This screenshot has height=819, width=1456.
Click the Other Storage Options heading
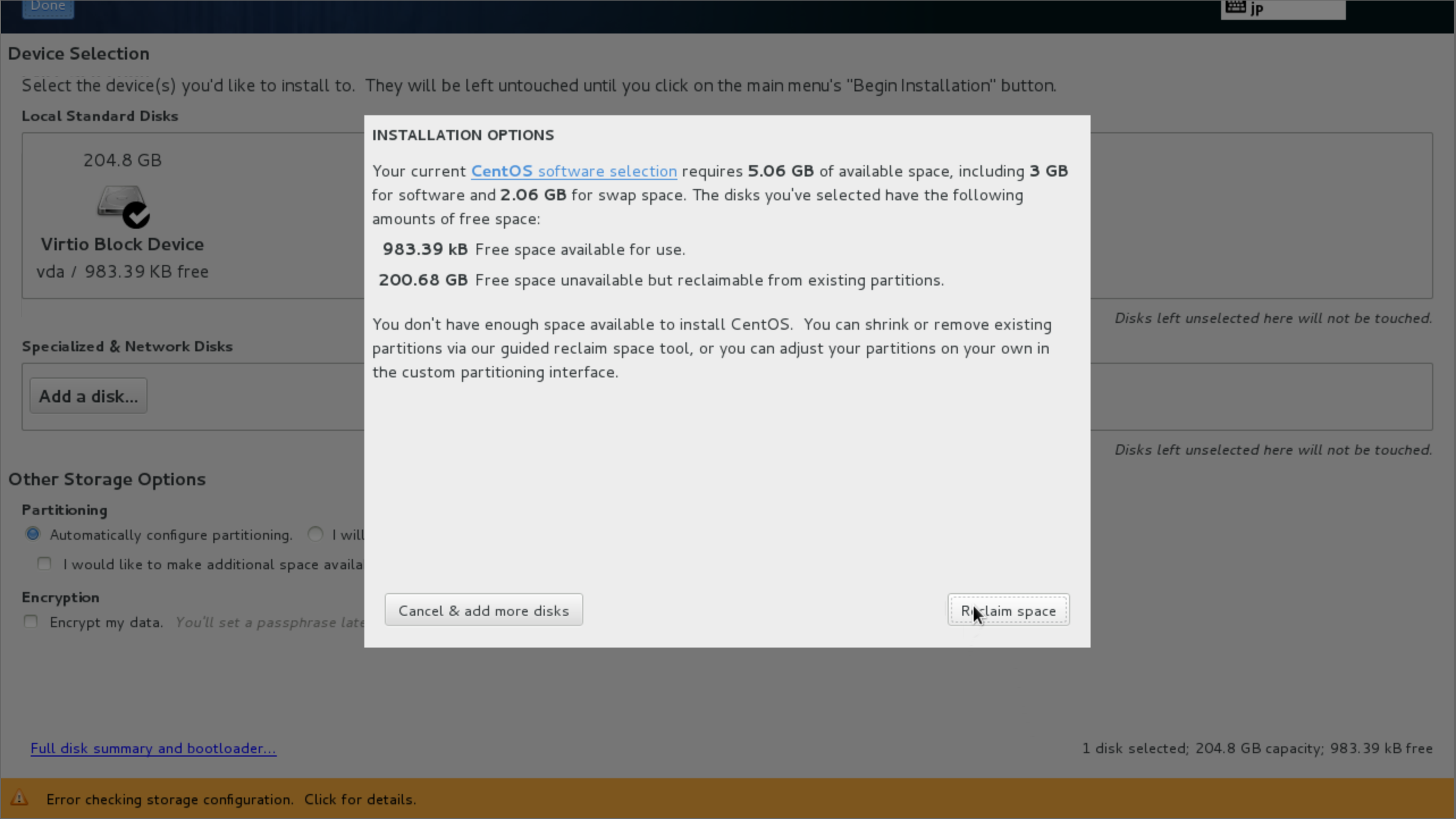(107, 479)
